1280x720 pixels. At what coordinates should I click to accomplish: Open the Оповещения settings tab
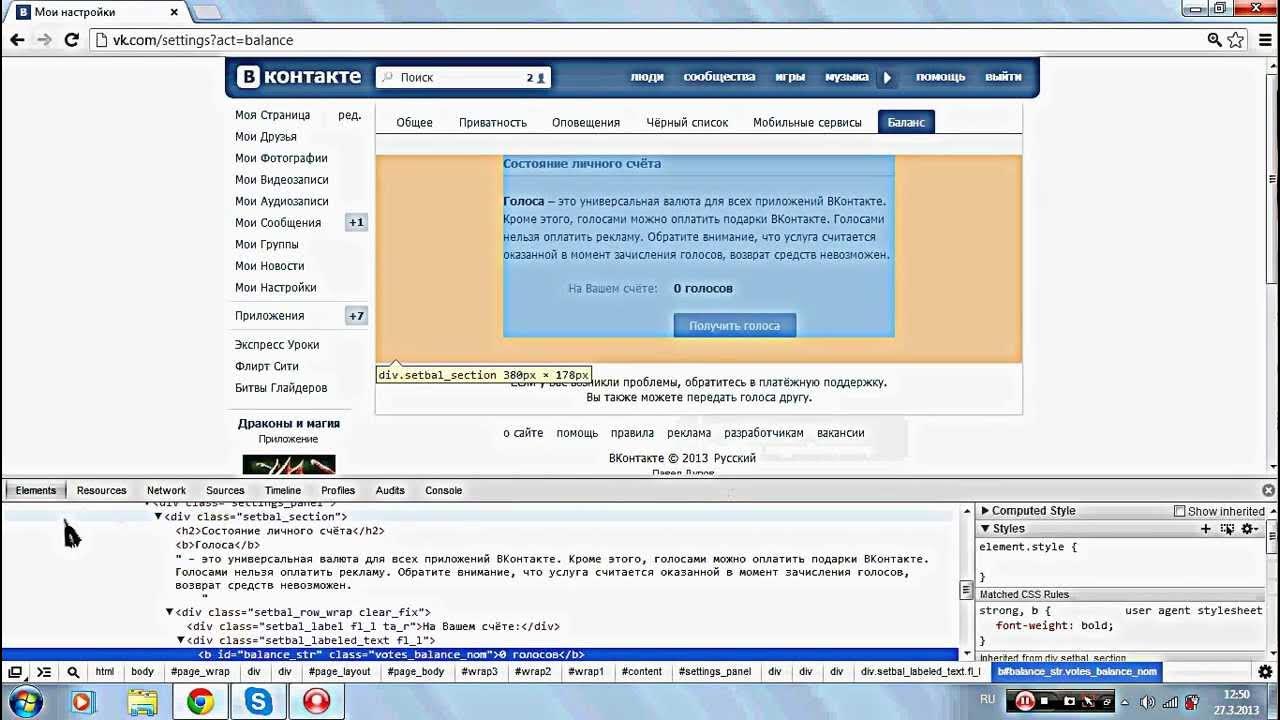(x=586, y=122)
